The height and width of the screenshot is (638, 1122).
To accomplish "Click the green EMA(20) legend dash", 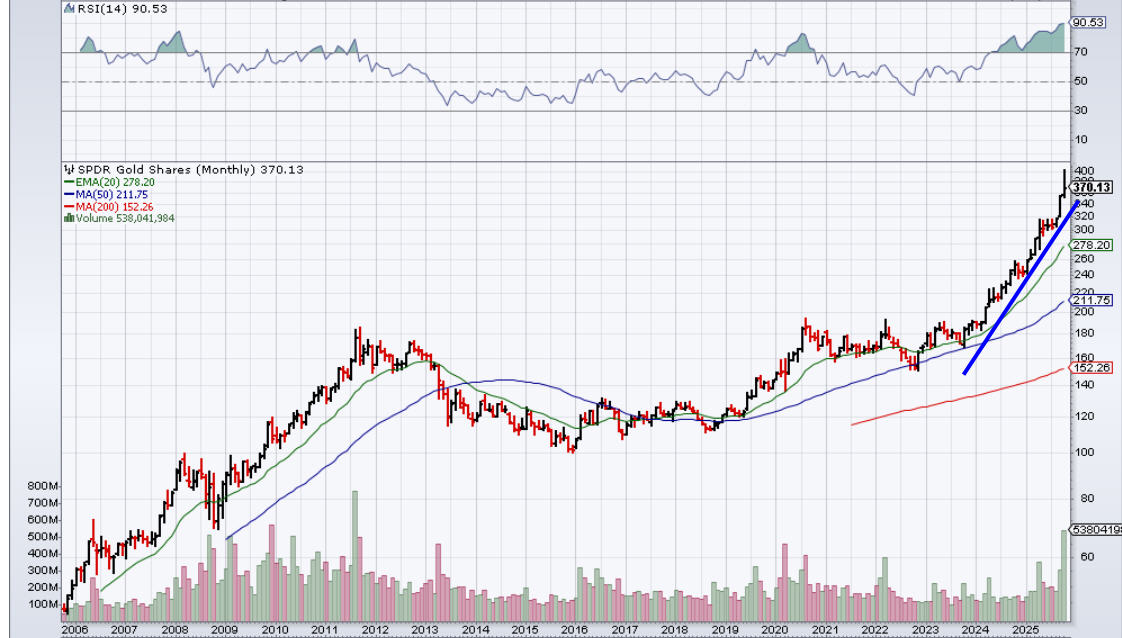I will pos(67,182).
